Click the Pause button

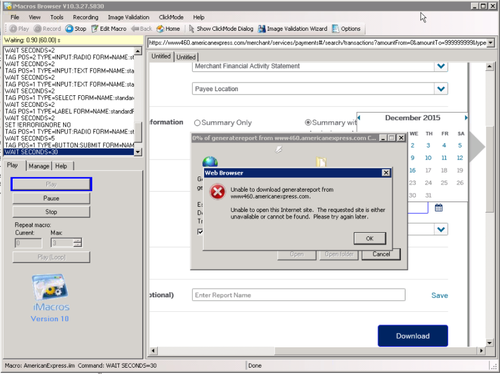(x=51, y=198)
